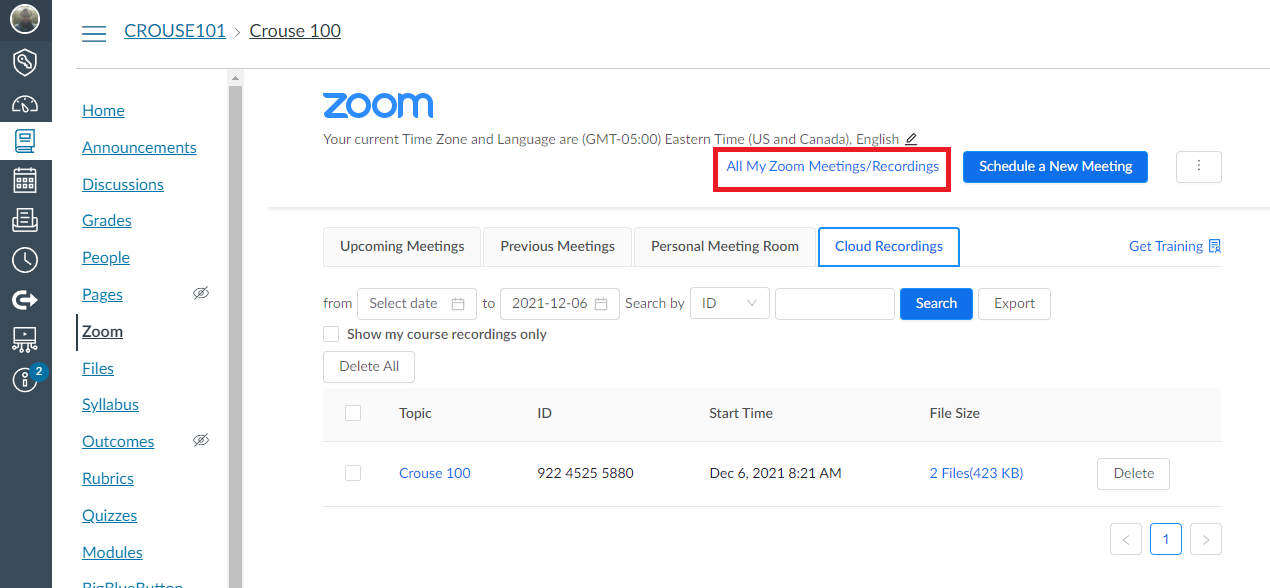Switch to the Previous Meetings tab

(x=558, y=246)
